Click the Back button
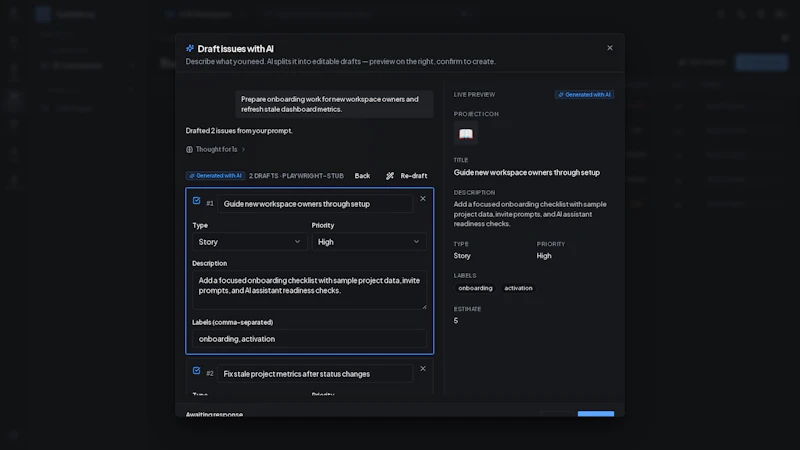 point(362,176)
